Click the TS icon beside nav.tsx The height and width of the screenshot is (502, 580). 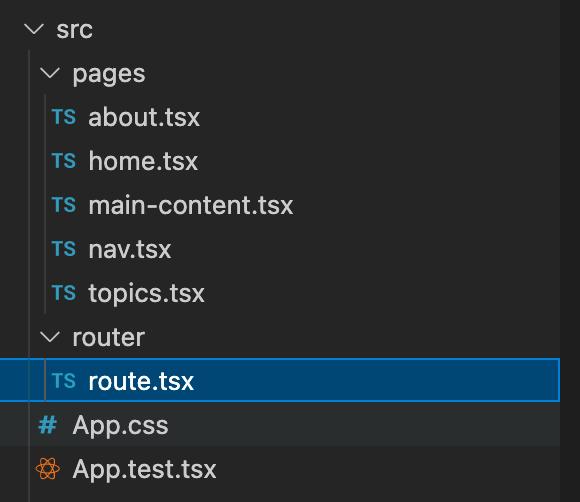pyautogui.click(x=64, y=249)
